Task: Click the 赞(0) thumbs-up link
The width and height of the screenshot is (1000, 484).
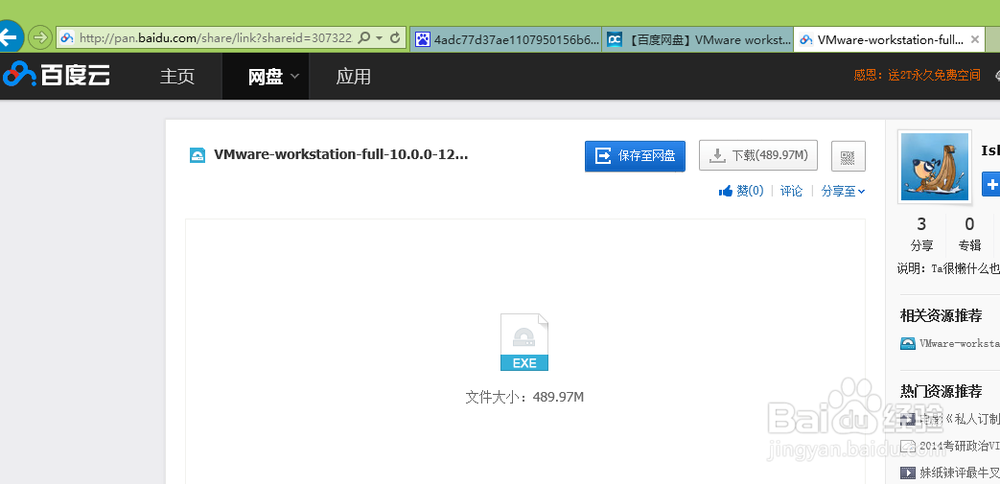Action: tap(740, 191)
